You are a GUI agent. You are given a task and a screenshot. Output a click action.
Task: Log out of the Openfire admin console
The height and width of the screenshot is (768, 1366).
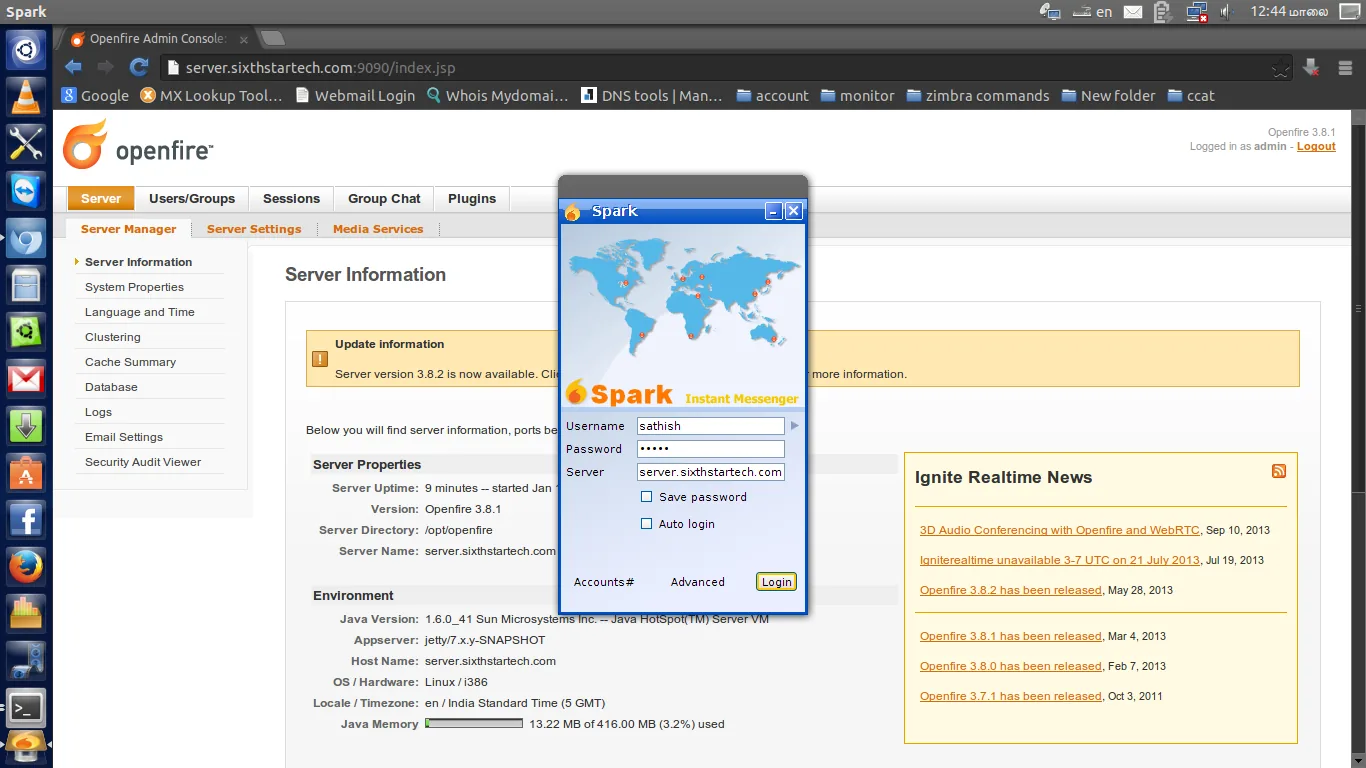[1316, 146]
